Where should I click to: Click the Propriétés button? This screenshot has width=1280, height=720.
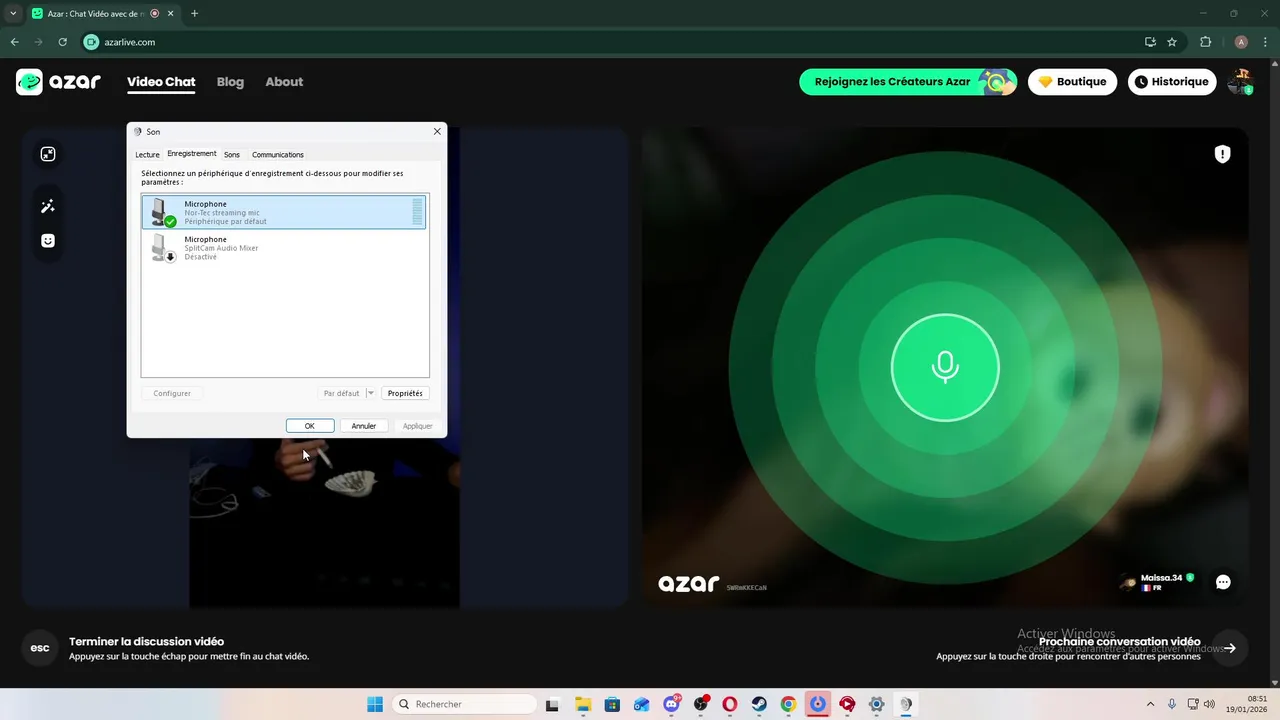[x=405, y=393]
